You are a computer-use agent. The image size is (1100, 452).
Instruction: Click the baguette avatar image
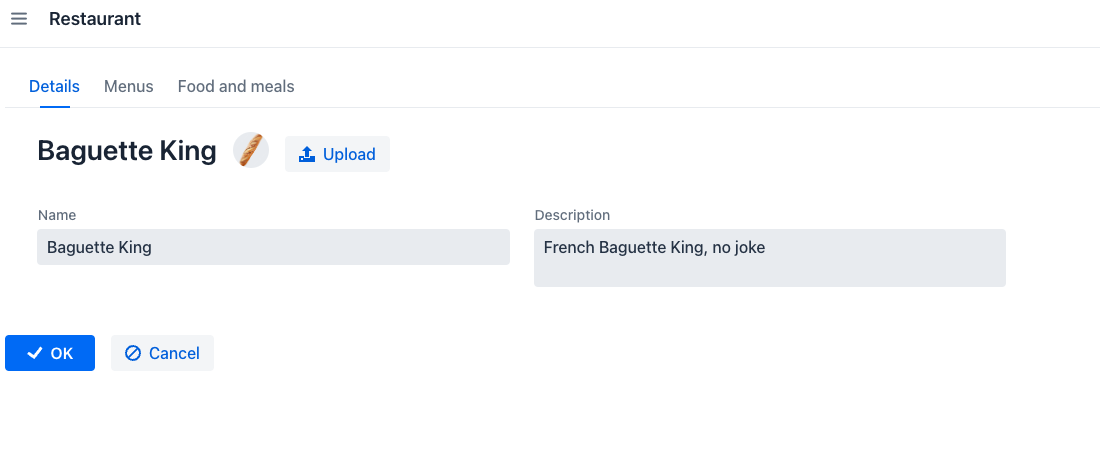click(x=251, y=150)
